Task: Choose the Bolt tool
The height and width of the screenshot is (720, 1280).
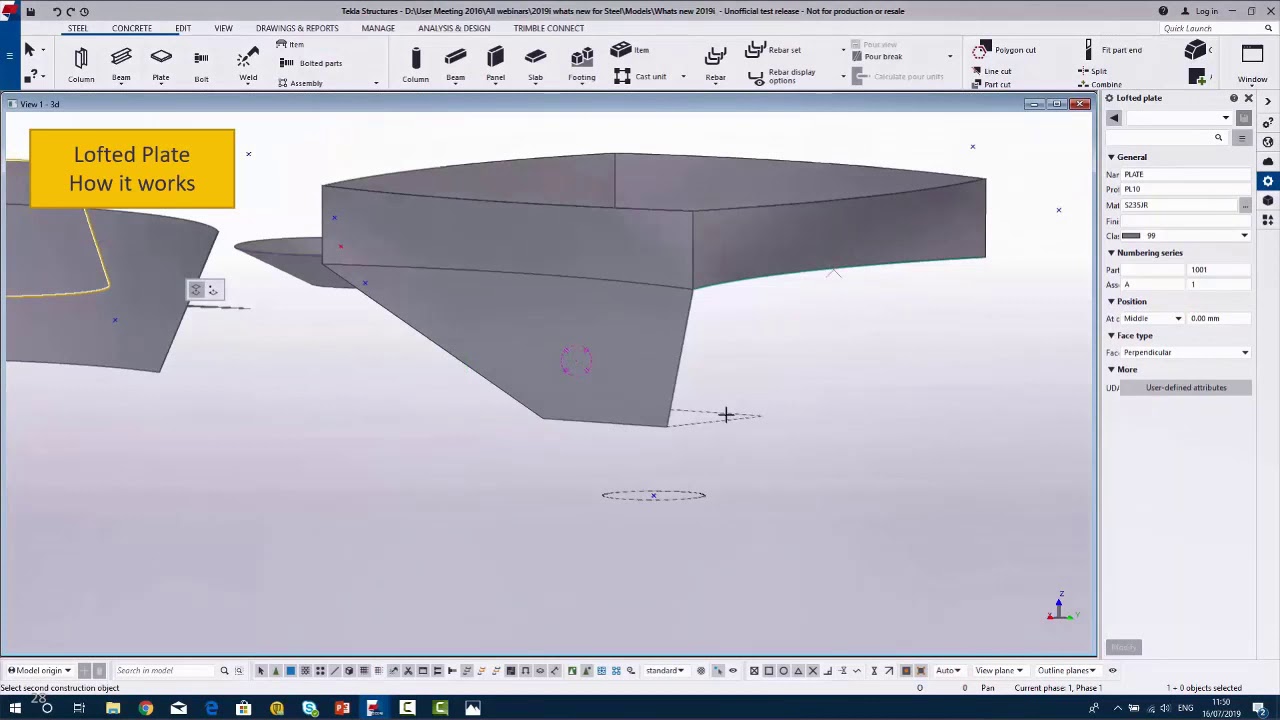Action: coord(201,63)
